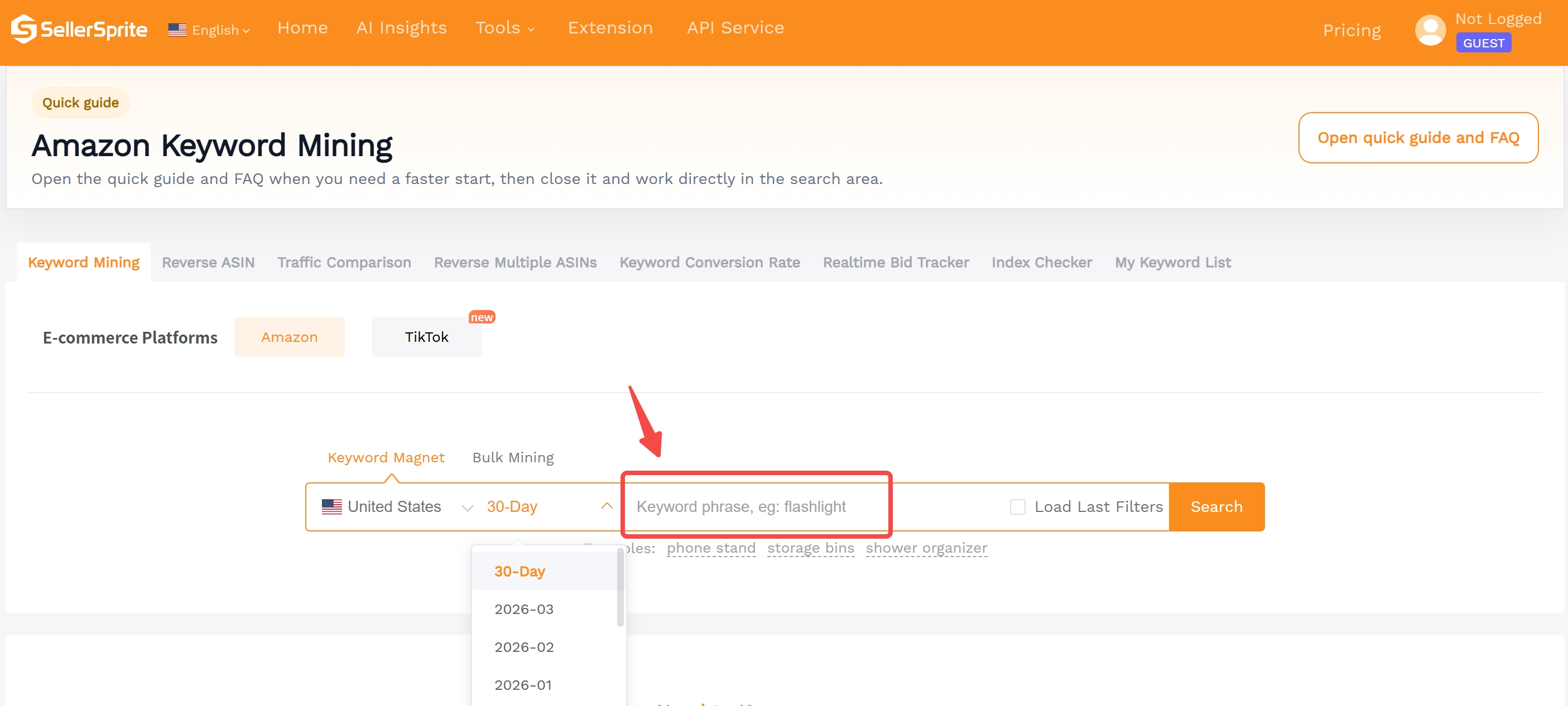
Task: Select 2026-03 from the date list
Action: click(523, 609)
